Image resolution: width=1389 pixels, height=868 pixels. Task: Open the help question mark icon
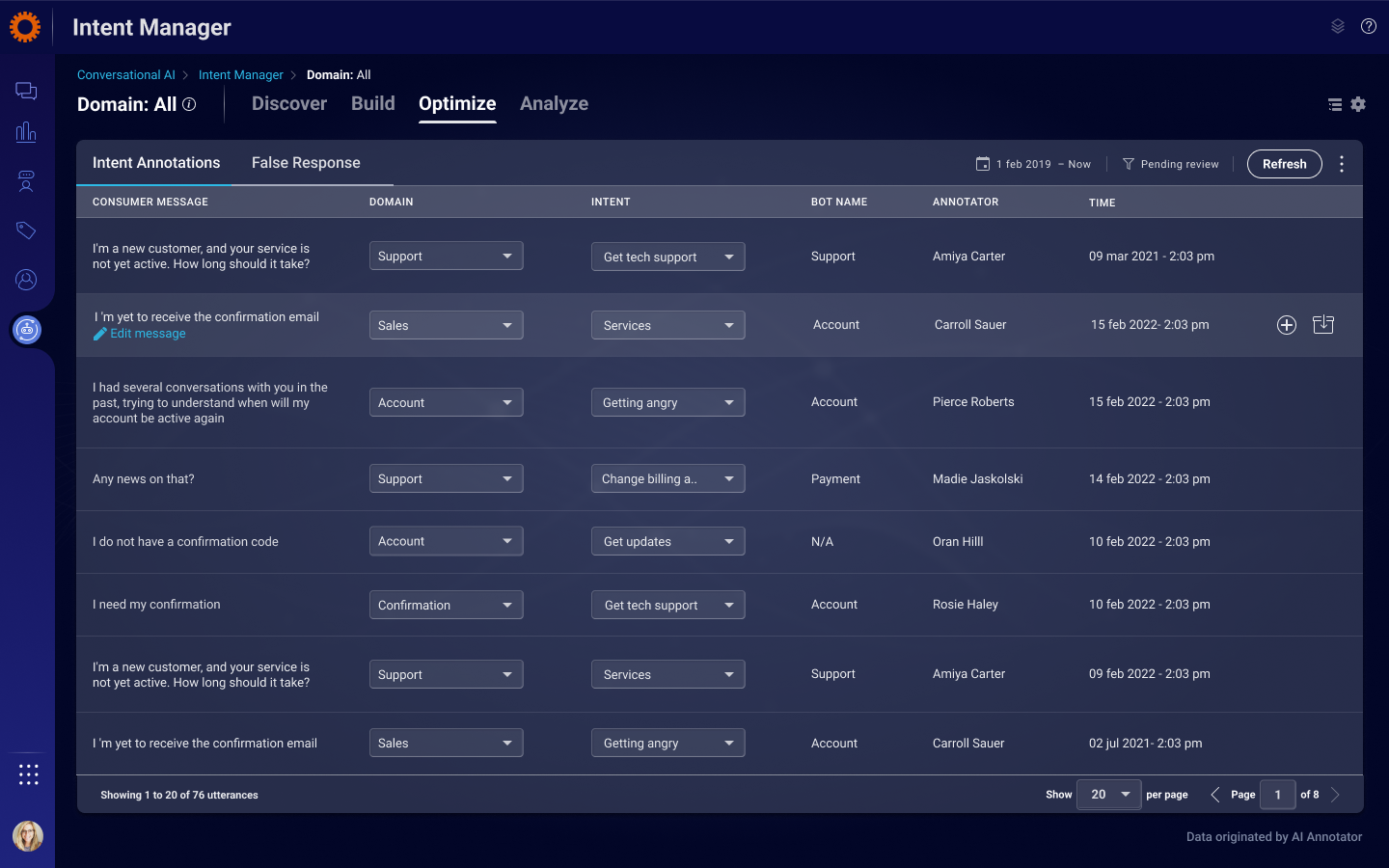point(1369,26)
